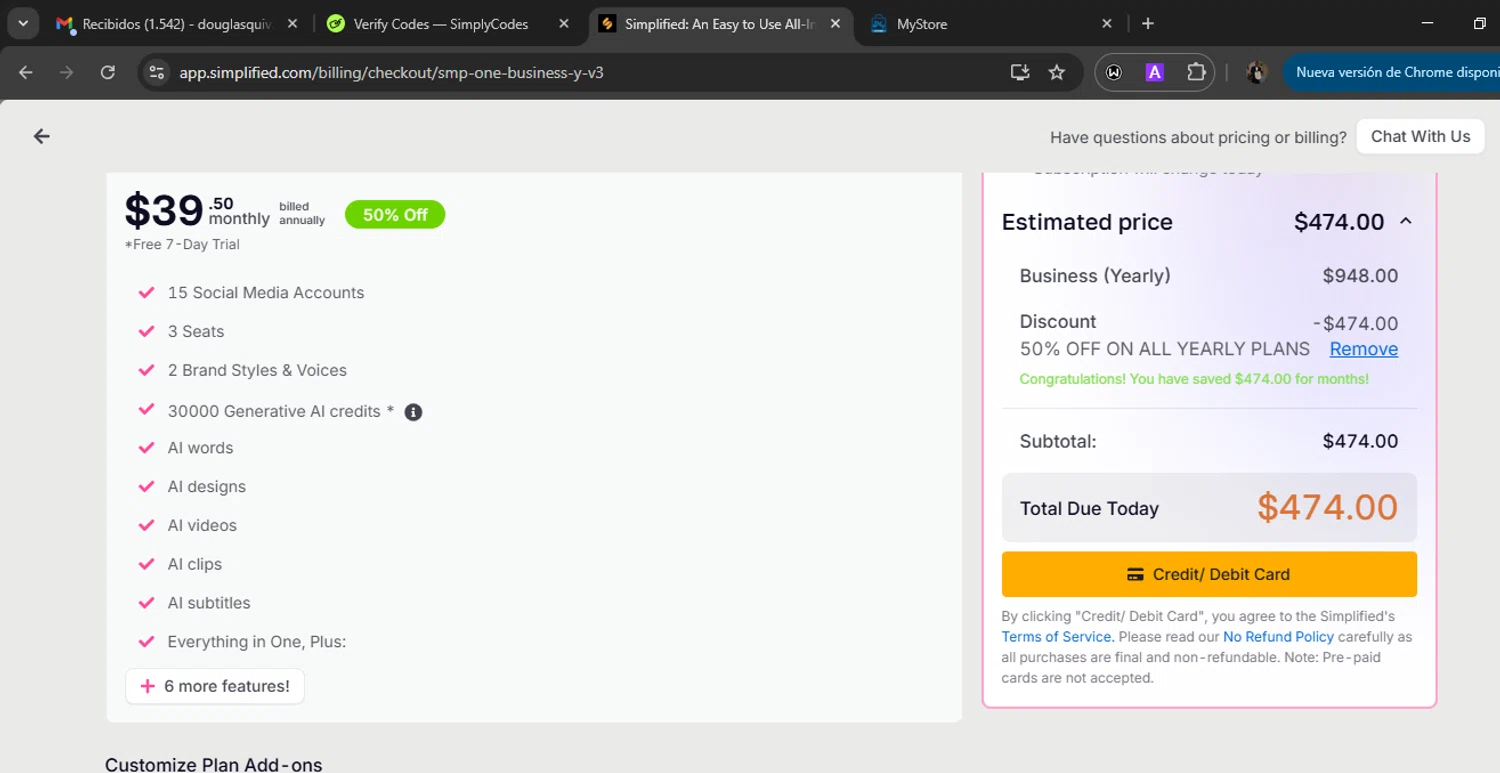1500x773 pixels.
Task: Click the 2 Brand Styles & Voices text
Action: [x=257, y=370]
